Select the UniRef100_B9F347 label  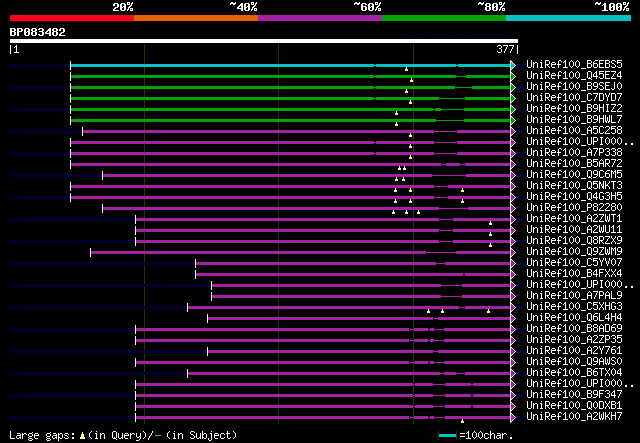(574, 395)
